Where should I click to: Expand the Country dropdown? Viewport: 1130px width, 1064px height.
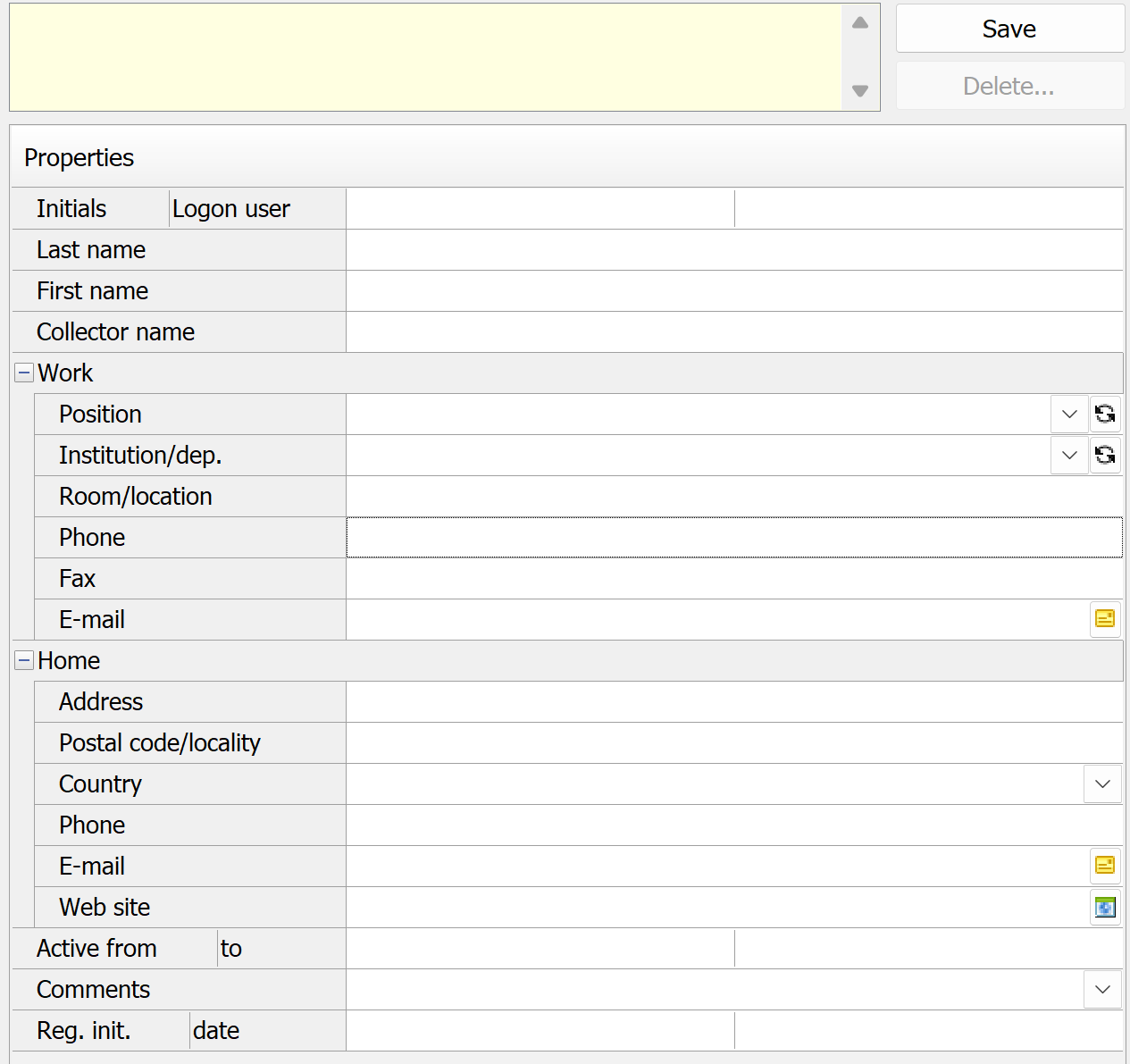1102,784
